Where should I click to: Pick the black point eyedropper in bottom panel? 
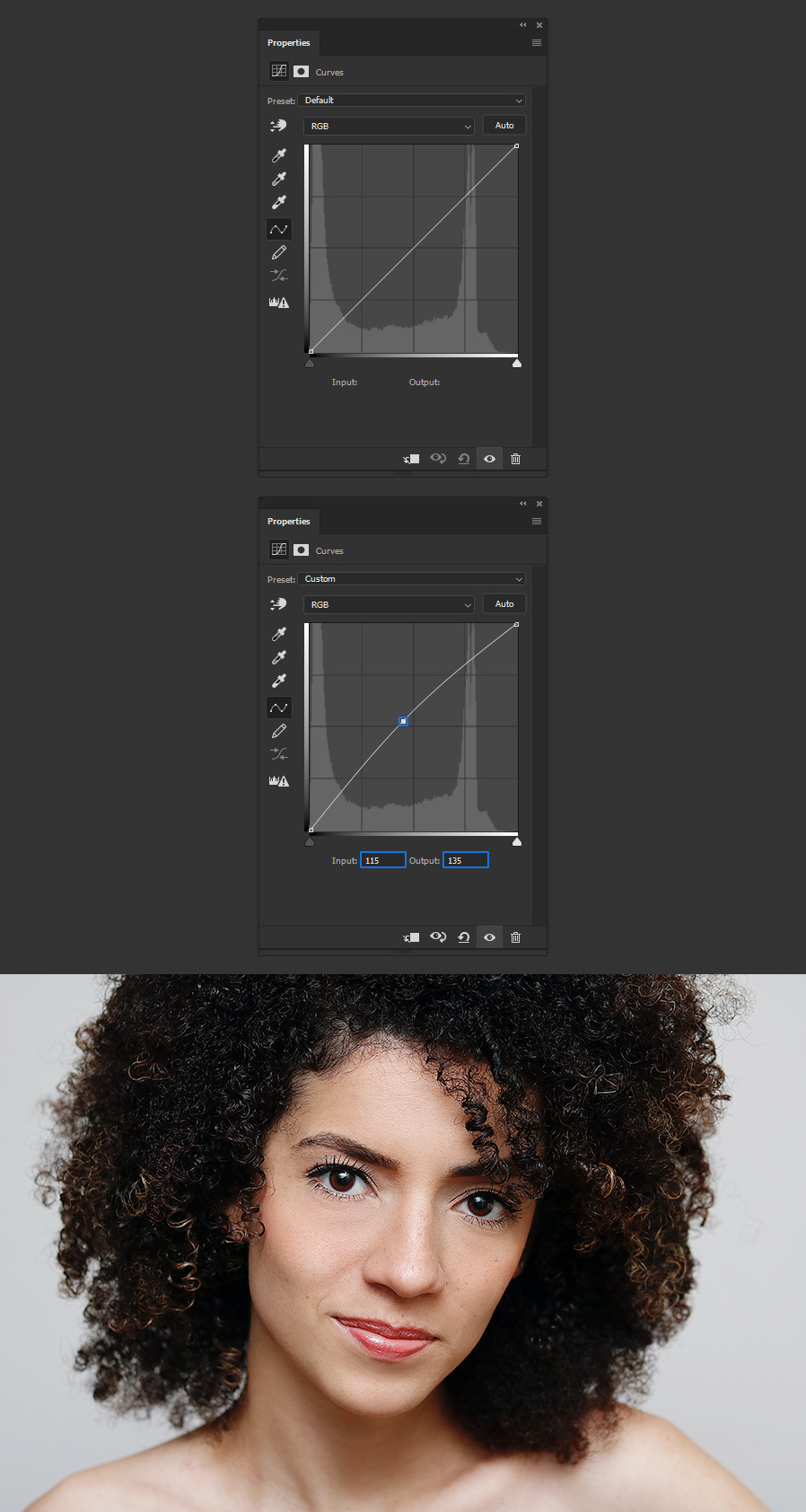[279, 634]
